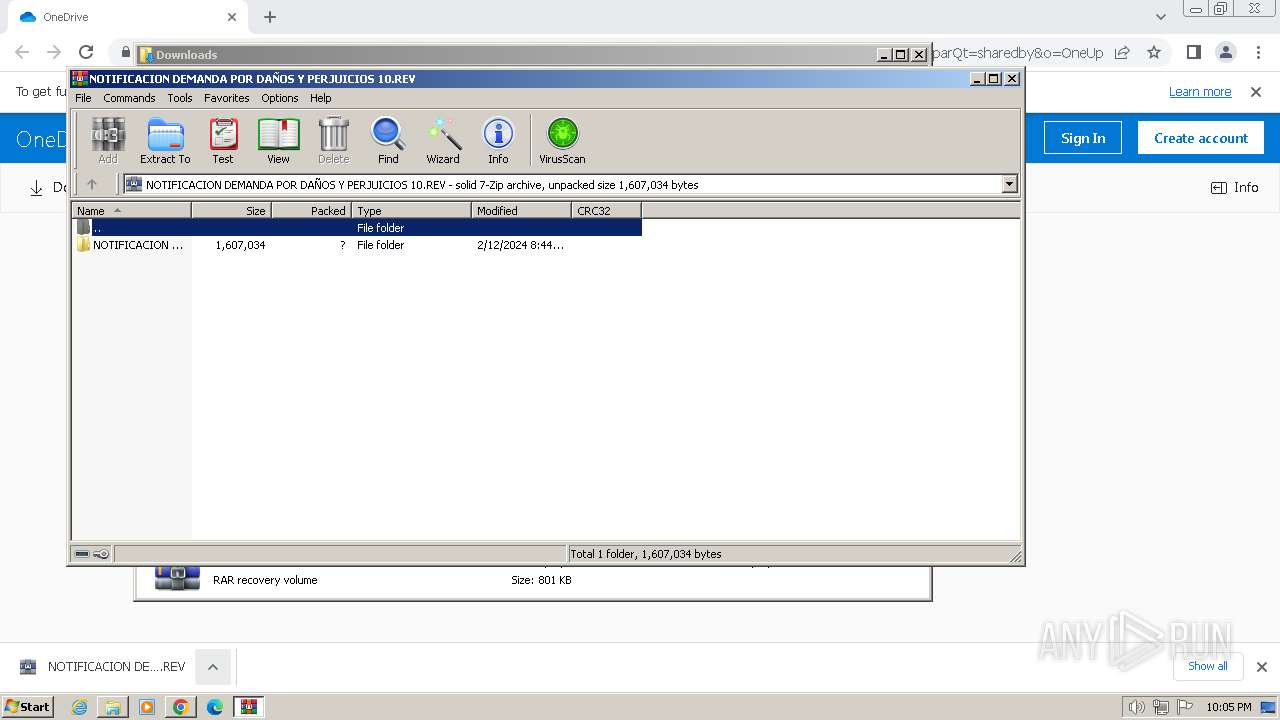This screenshot has height=720, width=1280.
Task: Click the volume speaker tray icon
Action: coord(1136,707)
